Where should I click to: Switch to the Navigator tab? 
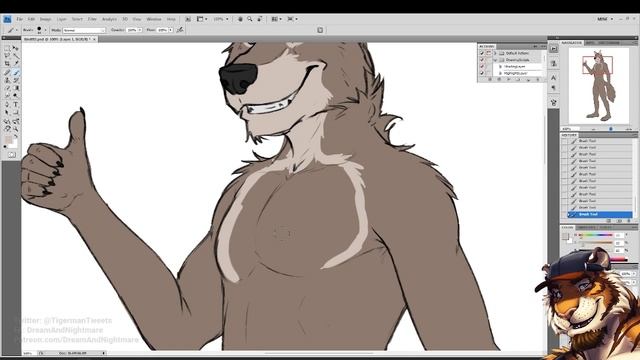(572, 42)
